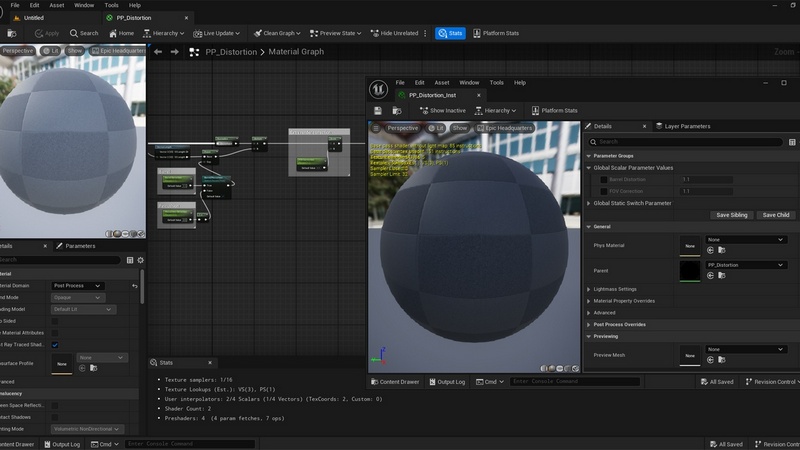This screenshot has height=450, width=800.
Task: Reset Material Domain to default arrow
Action: (x=135, y=286)
